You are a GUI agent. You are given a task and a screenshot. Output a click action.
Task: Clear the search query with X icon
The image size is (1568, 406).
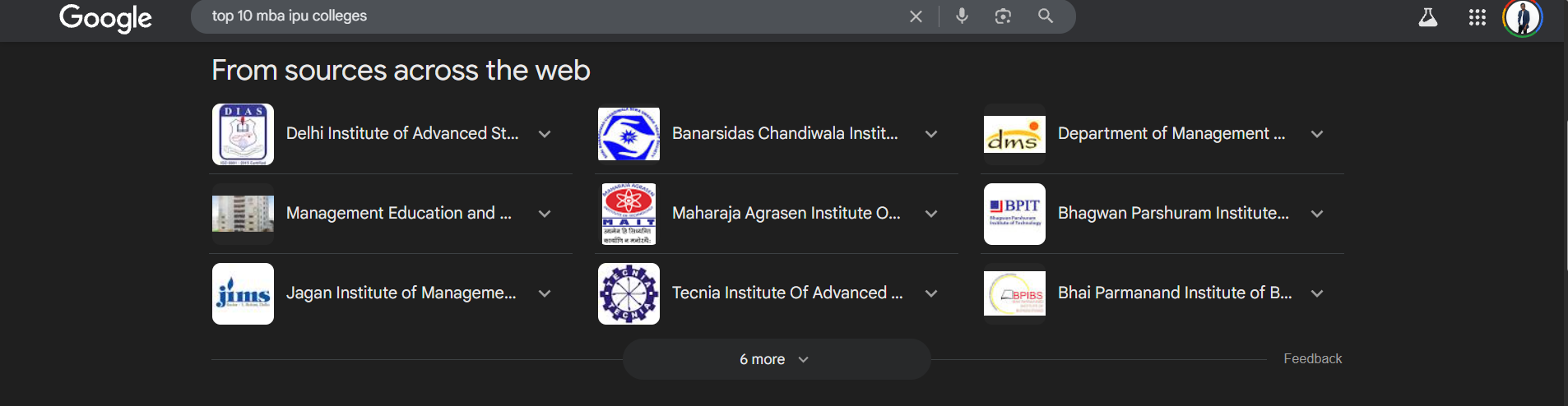916,16
